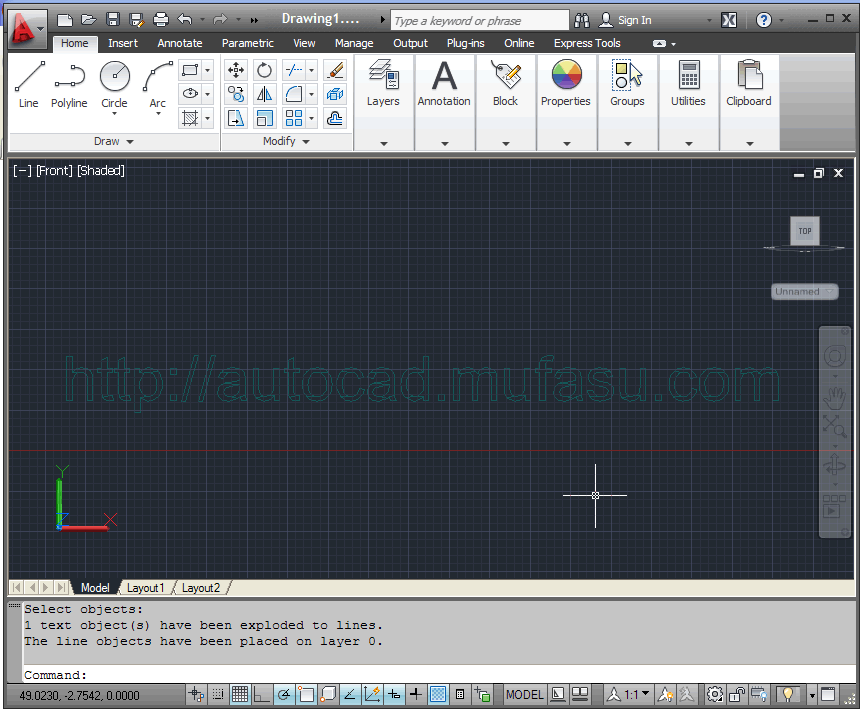Open the Circle options dropdown arrow
Screen dimensions: 860x712
click(115, 114)
